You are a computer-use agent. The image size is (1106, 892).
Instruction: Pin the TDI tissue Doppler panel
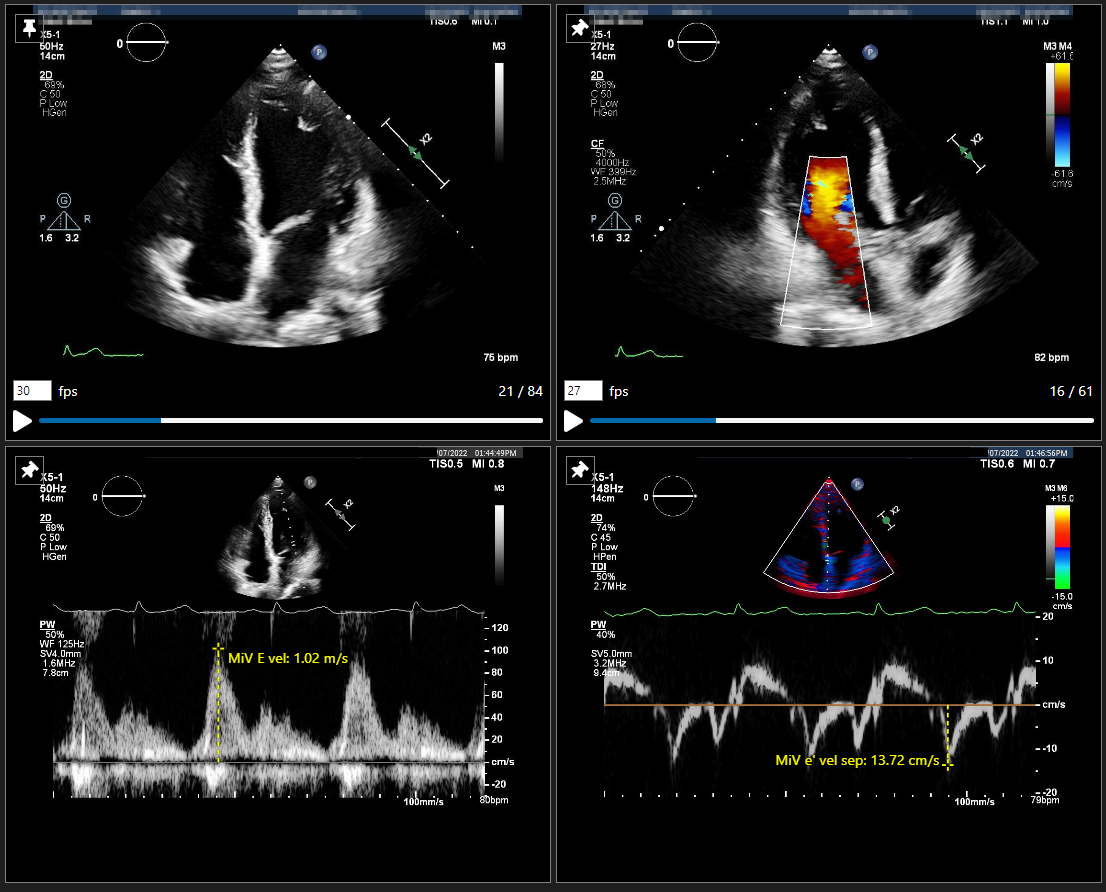tap(579, 469)
